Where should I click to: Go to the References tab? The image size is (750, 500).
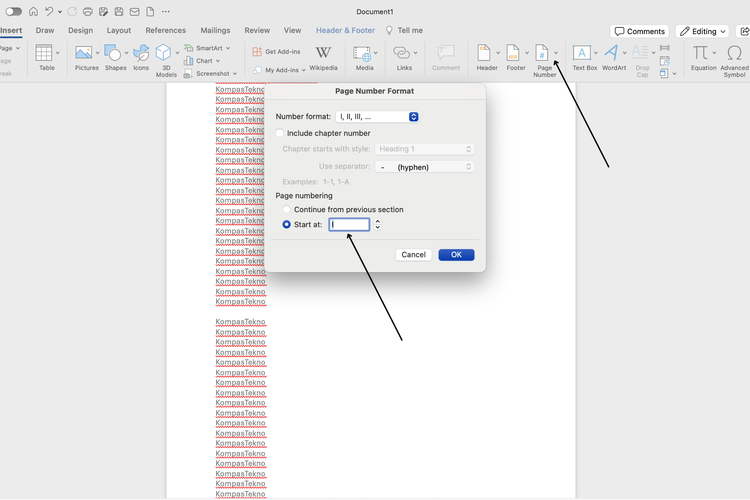165,31
